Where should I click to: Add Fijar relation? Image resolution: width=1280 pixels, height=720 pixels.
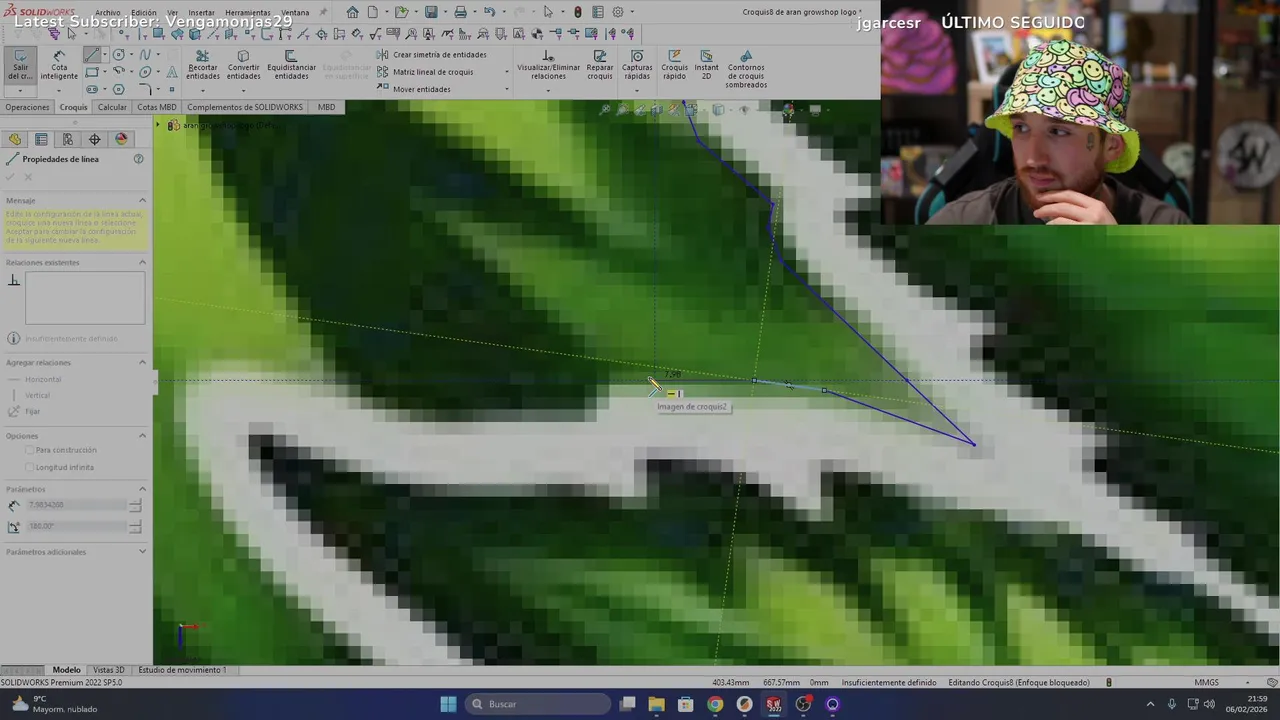(x=25, y=411)
